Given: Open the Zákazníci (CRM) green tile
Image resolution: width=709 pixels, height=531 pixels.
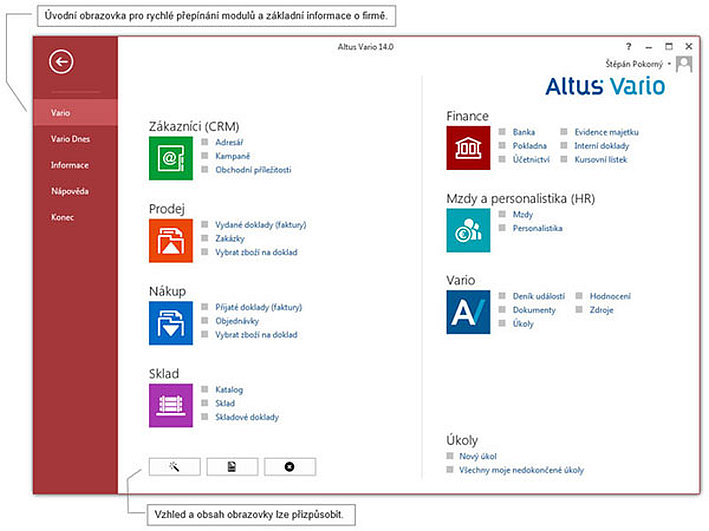Looking at the screenshot, I should [x=171, y=158].
